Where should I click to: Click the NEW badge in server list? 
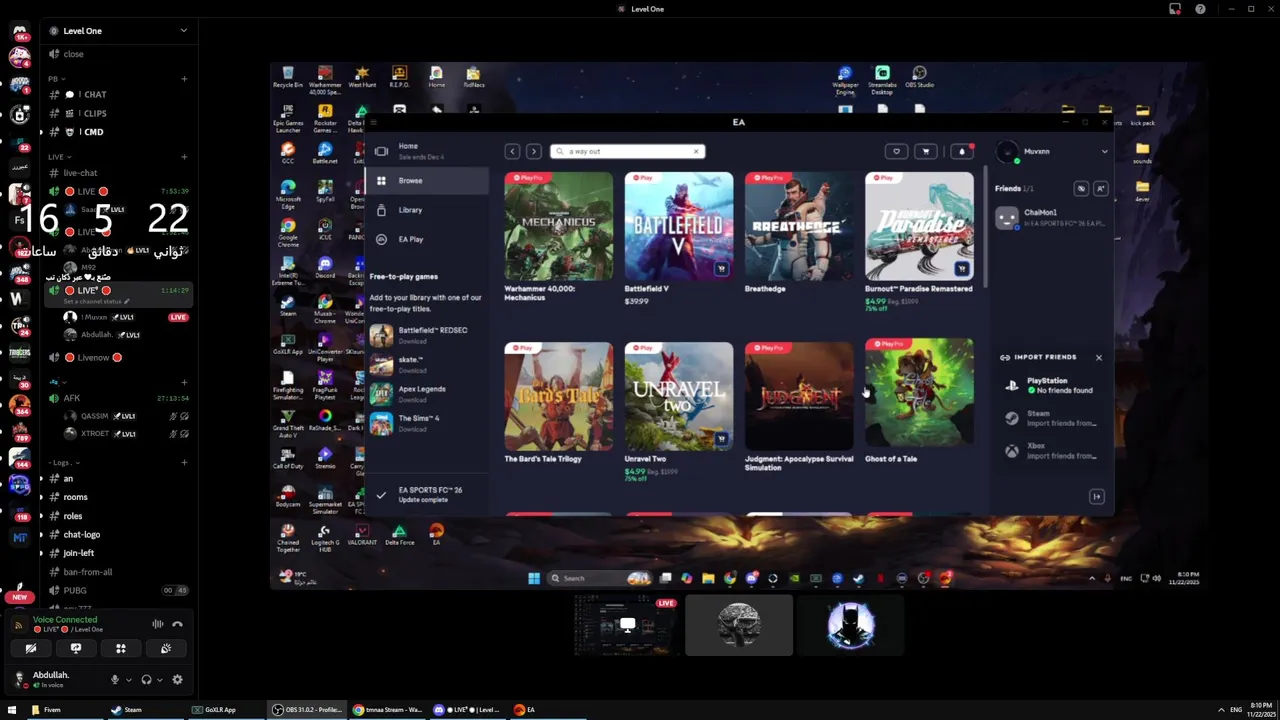[19, 597]
